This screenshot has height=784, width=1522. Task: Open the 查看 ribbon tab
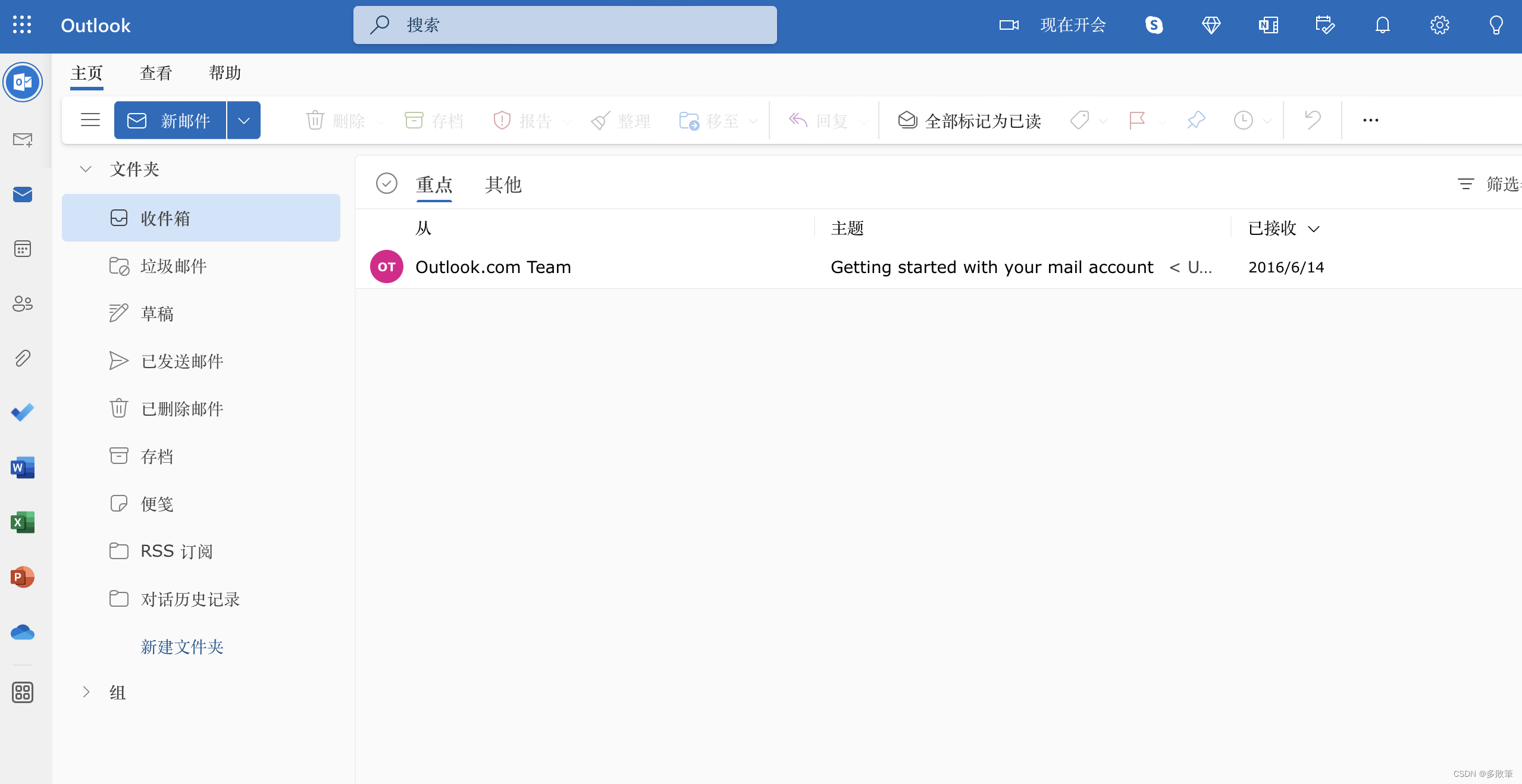(x=156, y=73)
